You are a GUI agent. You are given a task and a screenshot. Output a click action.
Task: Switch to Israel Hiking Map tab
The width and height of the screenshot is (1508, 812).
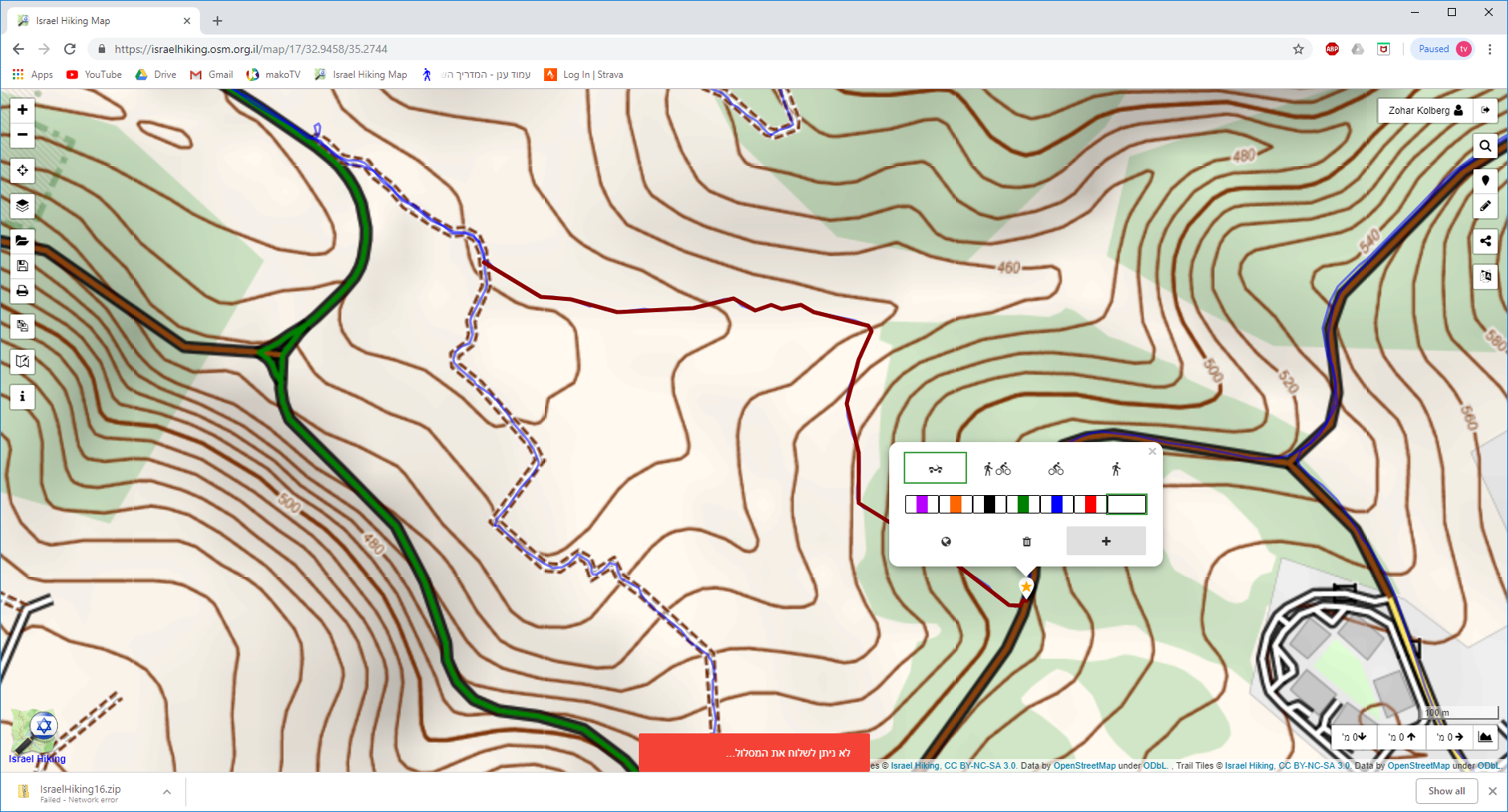[x=104, y=21]
